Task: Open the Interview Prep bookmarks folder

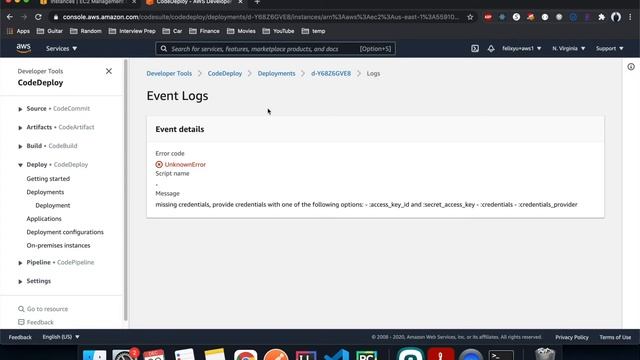Action: [132, 31]
